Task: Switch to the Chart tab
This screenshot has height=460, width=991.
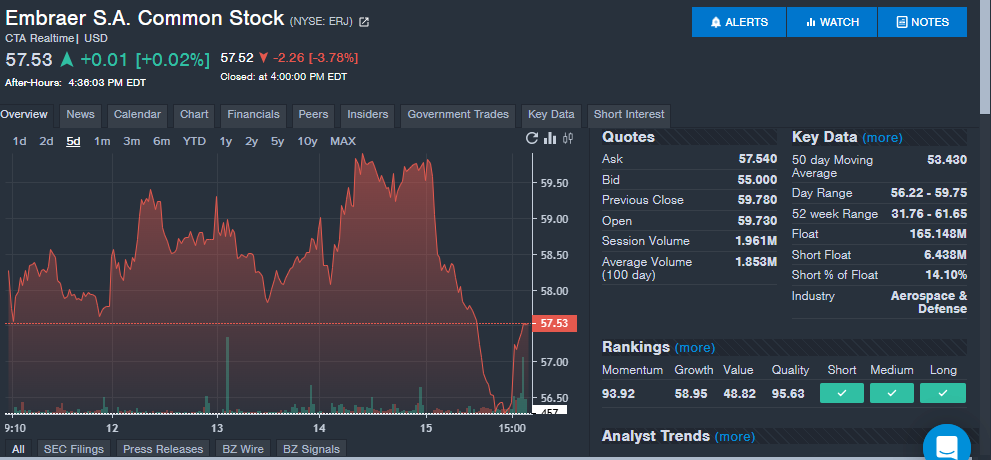Action: pos(194,115)
